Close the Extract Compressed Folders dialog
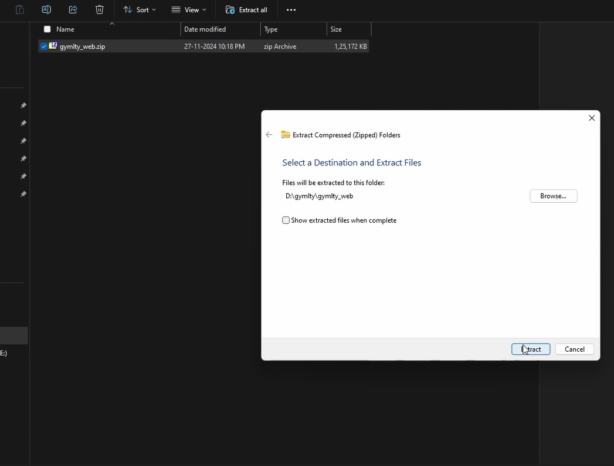Viewport: 614px width, 466px height. pyautogui.click(x=591, y=118)
